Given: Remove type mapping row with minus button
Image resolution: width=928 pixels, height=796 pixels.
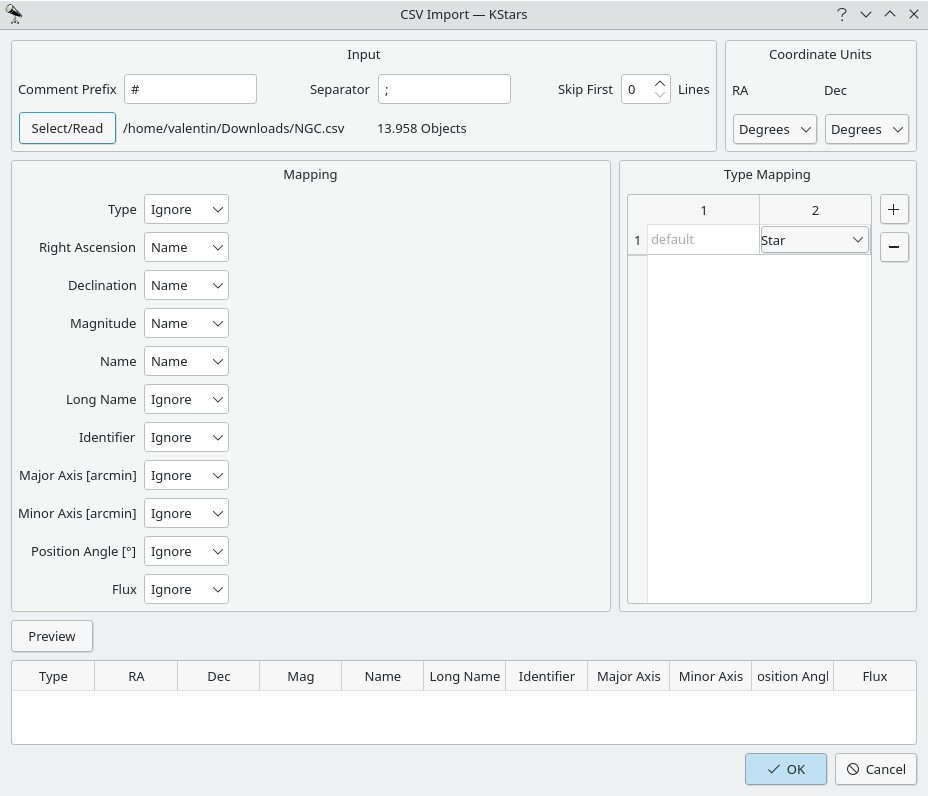Looking at the screenshot, I should pyautogui.click(x=894, y=247).
